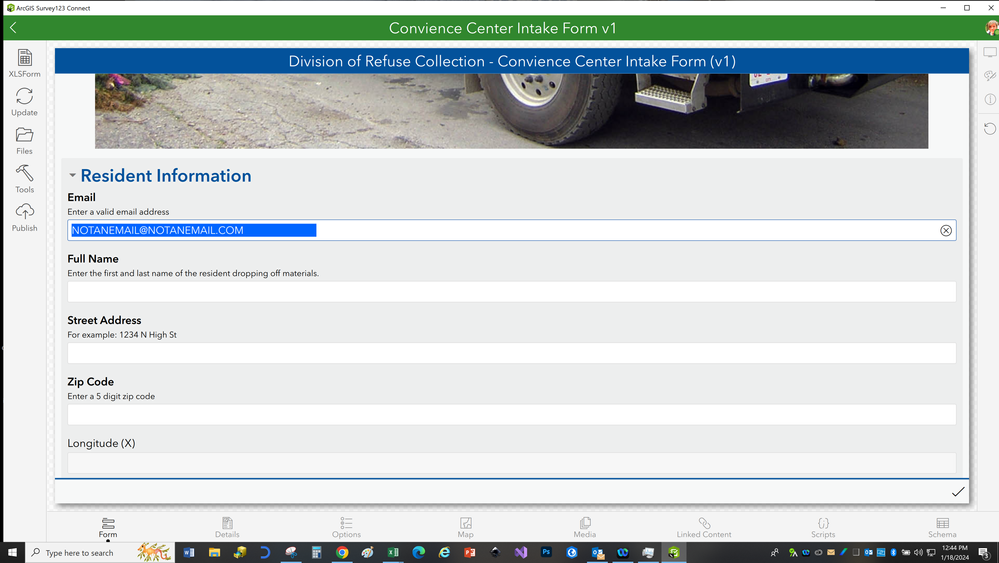Open the user profile avatar

click(x=991, y=28)
